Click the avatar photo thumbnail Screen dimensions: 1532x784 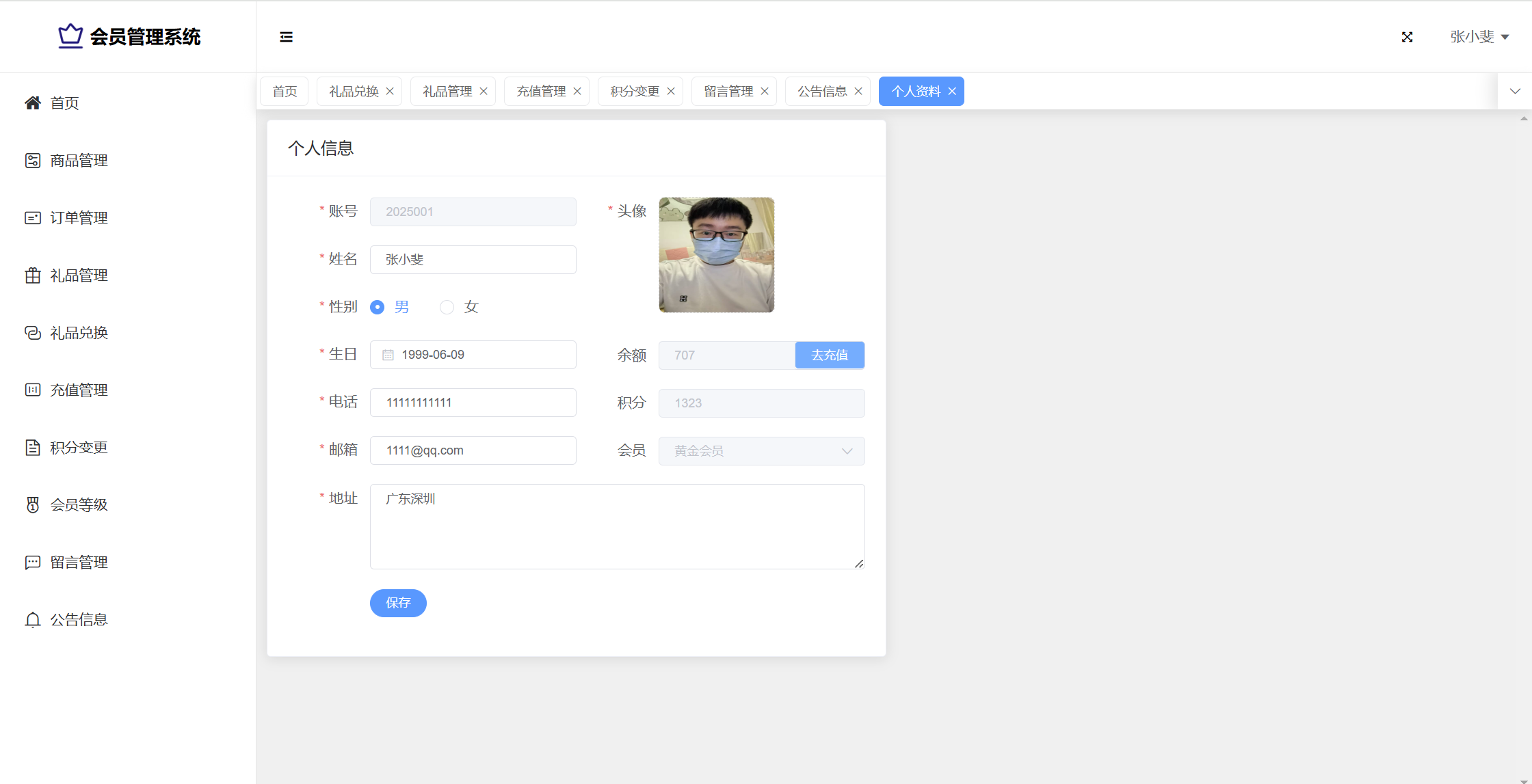716,255
